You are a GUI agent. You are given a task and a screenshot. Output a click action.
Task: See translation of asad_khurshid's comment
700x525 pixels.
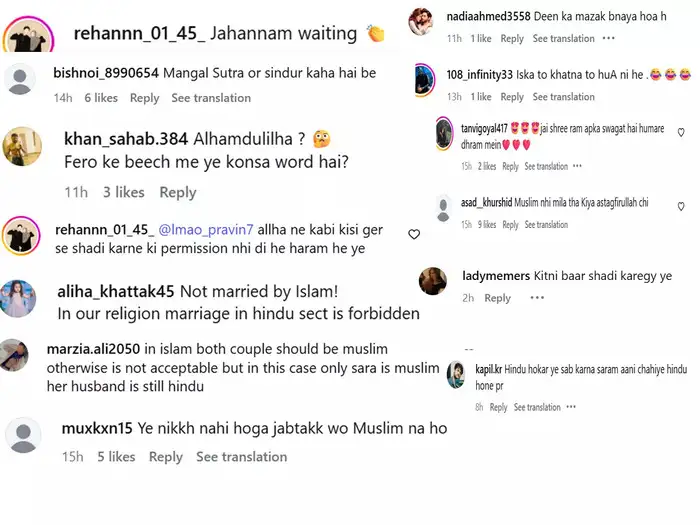[x=546, y=225]
